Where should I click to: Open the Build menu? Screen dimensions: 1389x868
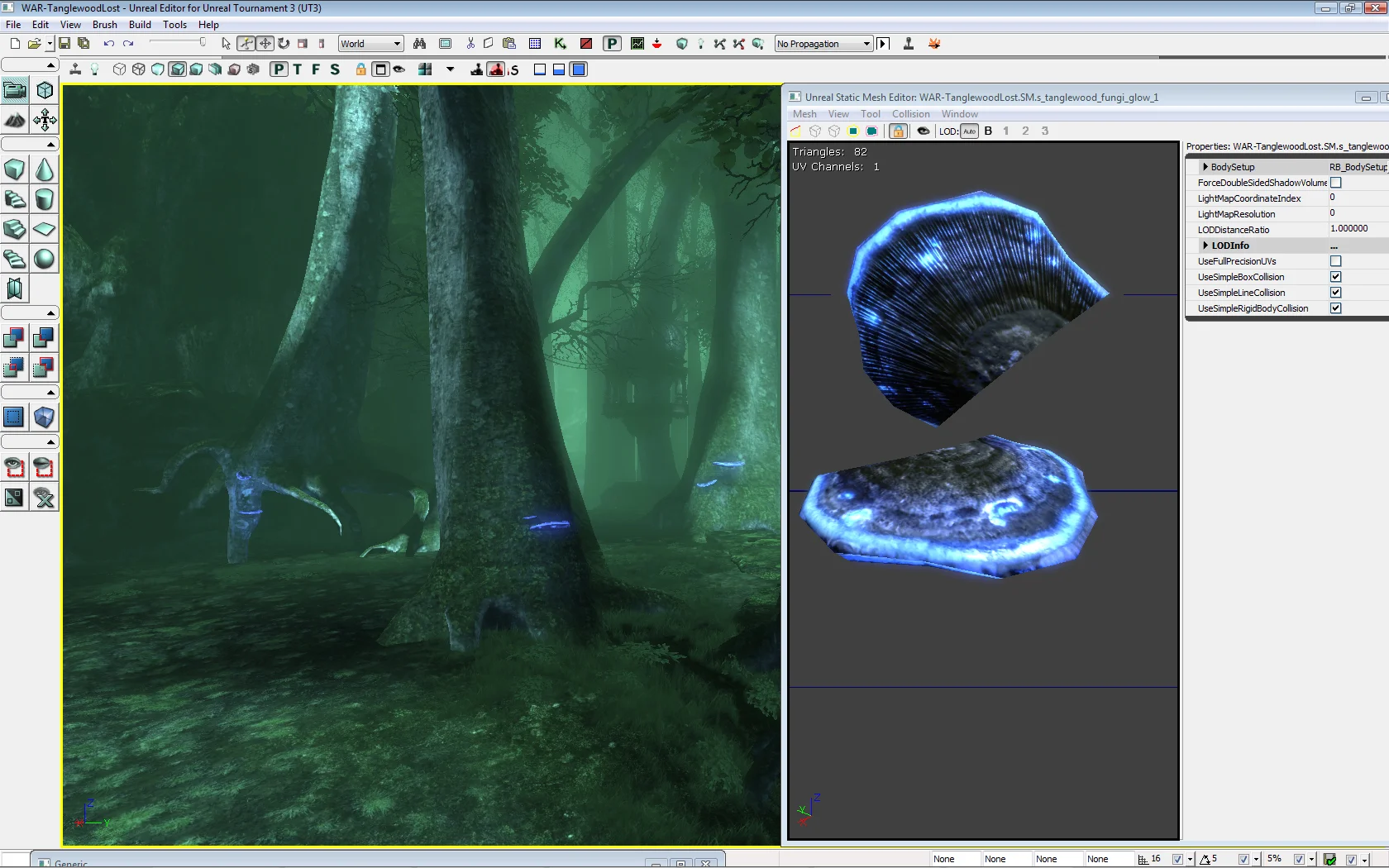pyautogui.click(x=140, y=25)
